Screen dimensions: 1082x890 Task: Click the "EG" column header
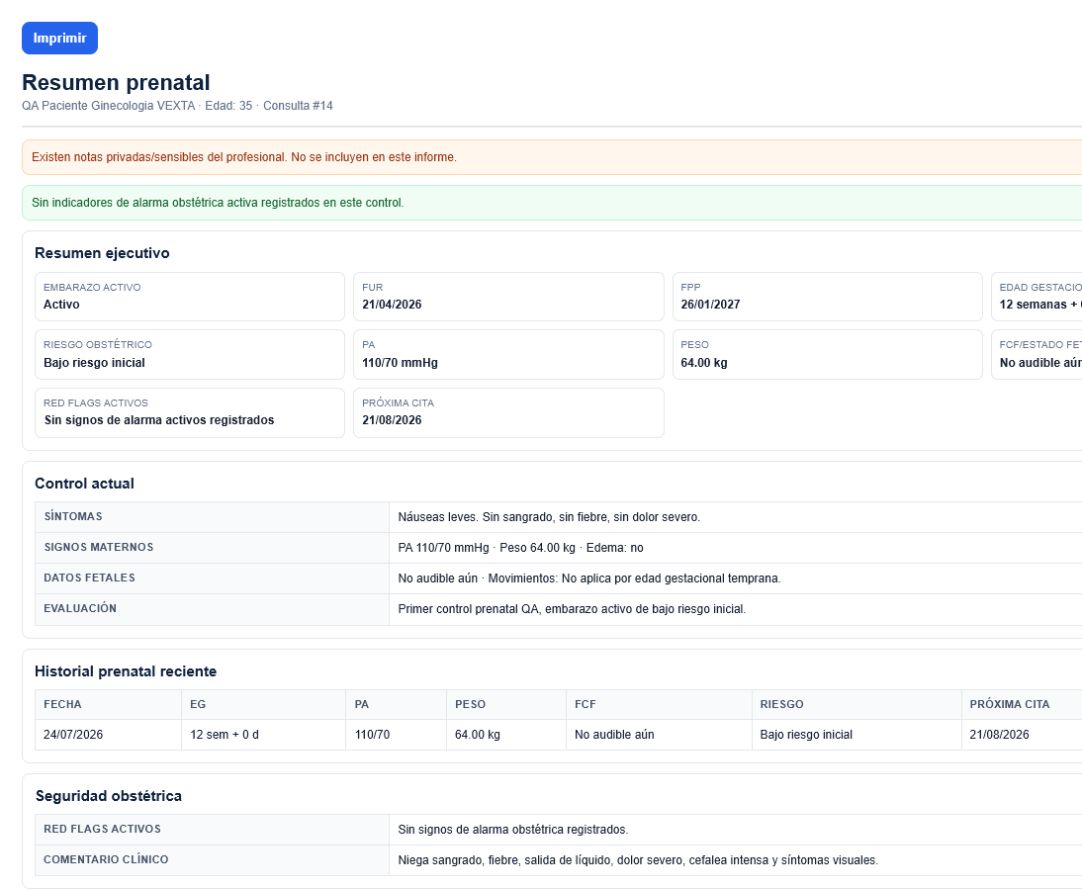pyautogui.click(x=198, y=704)
